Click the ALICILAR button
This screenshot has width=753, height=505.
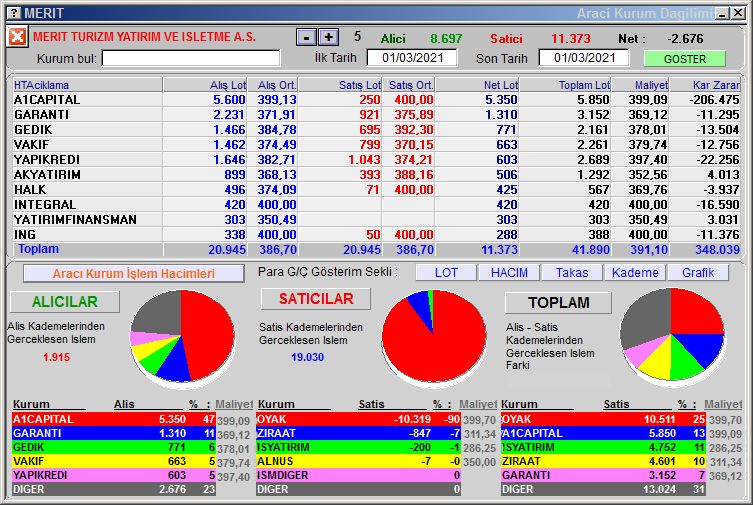tap(65, 301)
